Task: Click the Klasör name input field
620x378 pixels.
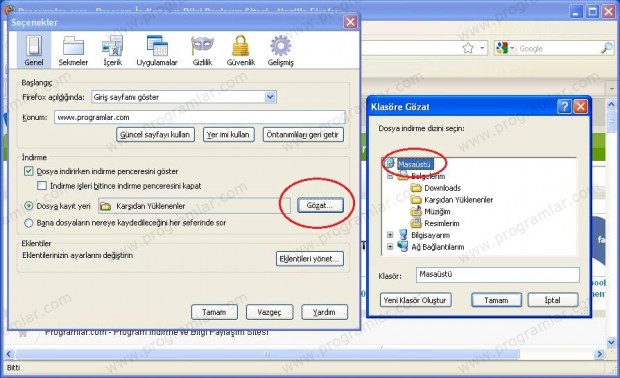Action: tap(498, 275)
